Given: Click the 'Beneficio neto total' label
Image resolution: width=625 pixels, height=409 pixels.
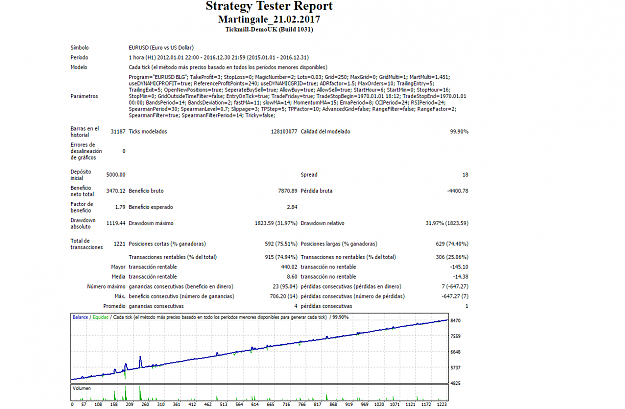Looking at the screenshot, I should pos(82,191).
